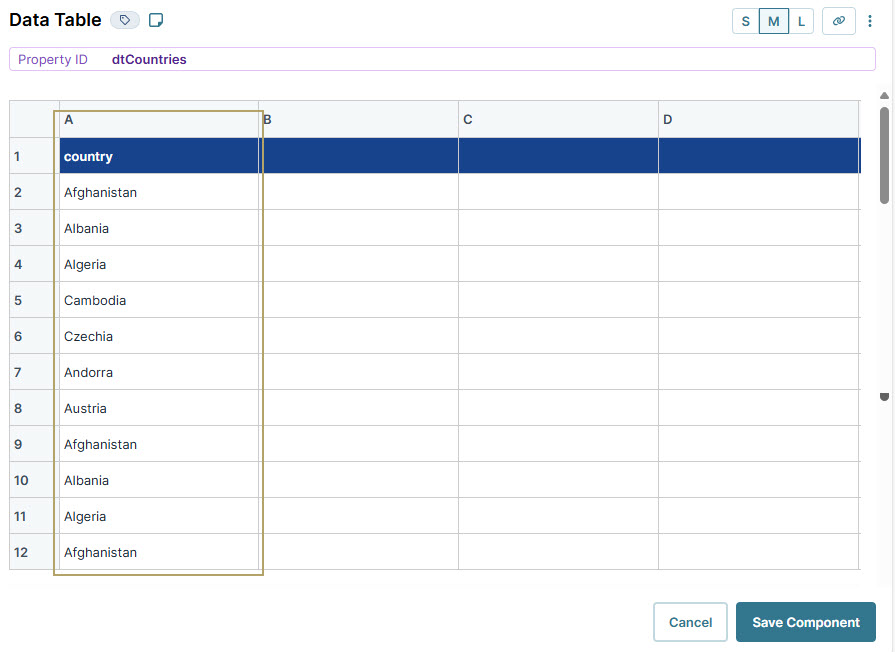Select the L size option

[801, 21]
